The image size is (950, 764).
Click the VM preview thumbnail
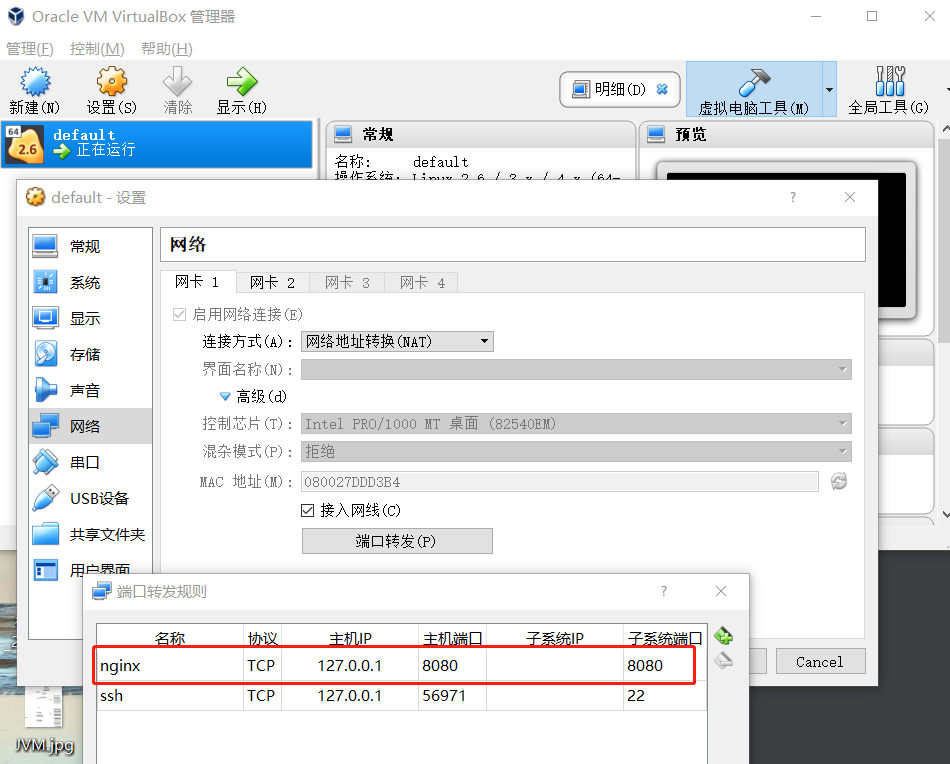tap(786, 239)
